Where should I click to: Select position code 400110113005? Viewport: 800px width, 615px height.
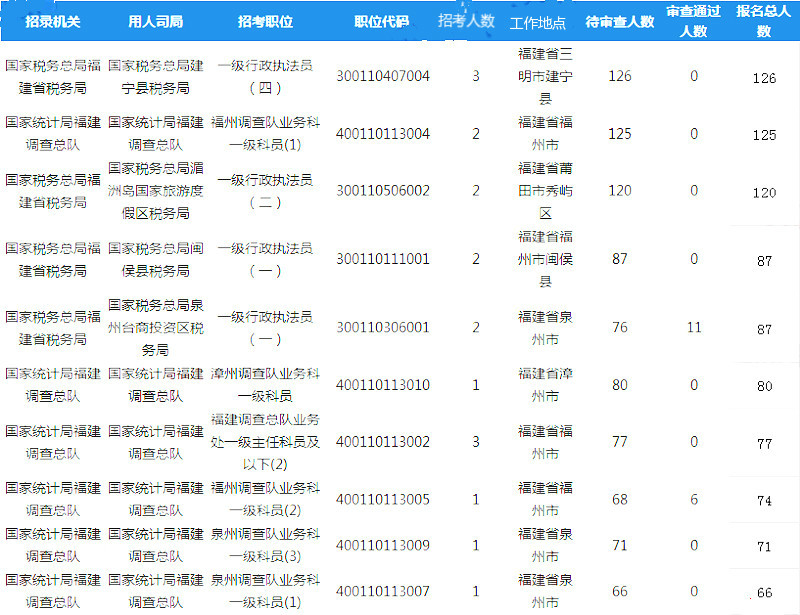[383, 500]
